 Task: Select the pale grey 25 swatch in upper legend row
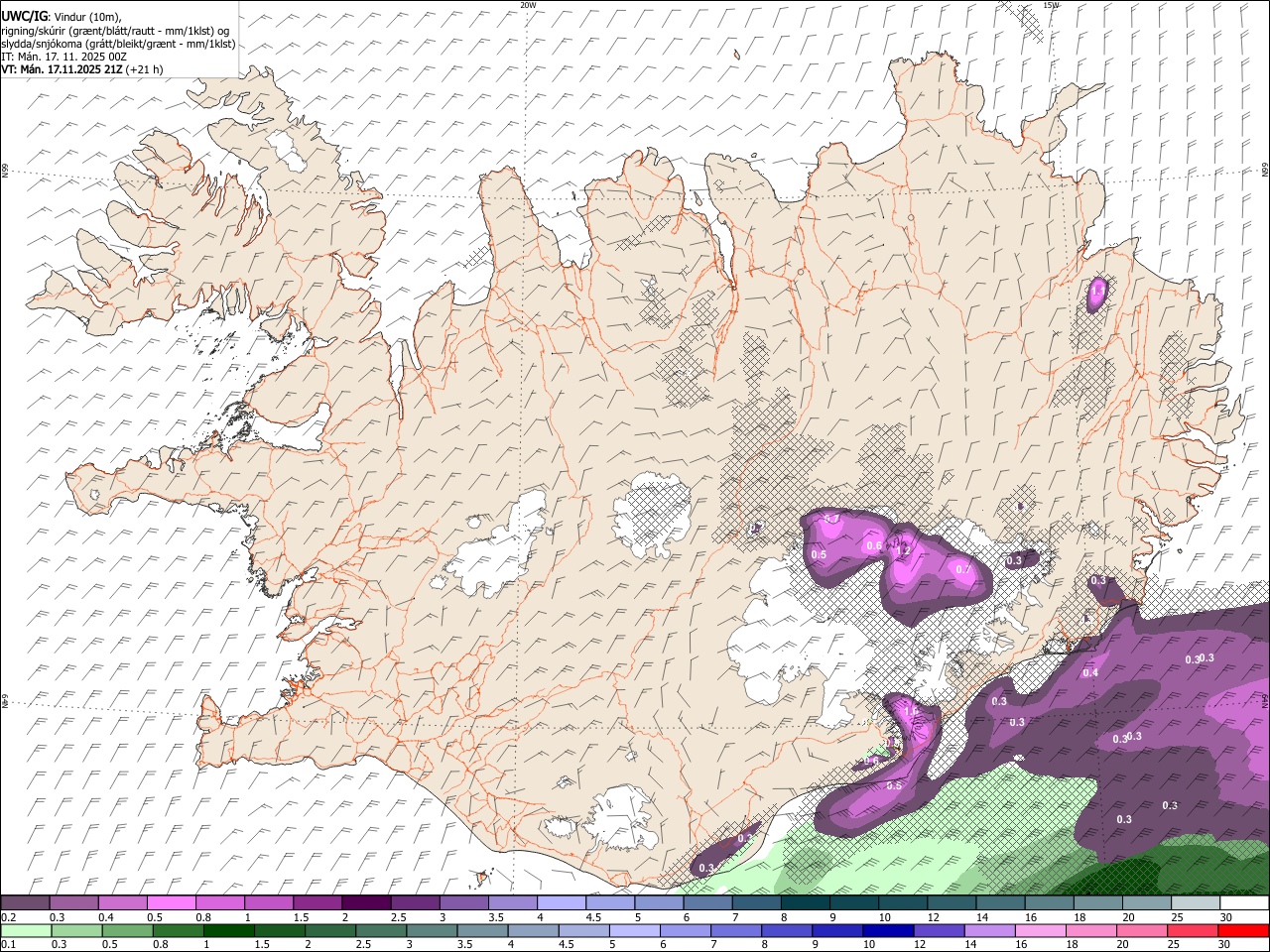coord(1196,903)
